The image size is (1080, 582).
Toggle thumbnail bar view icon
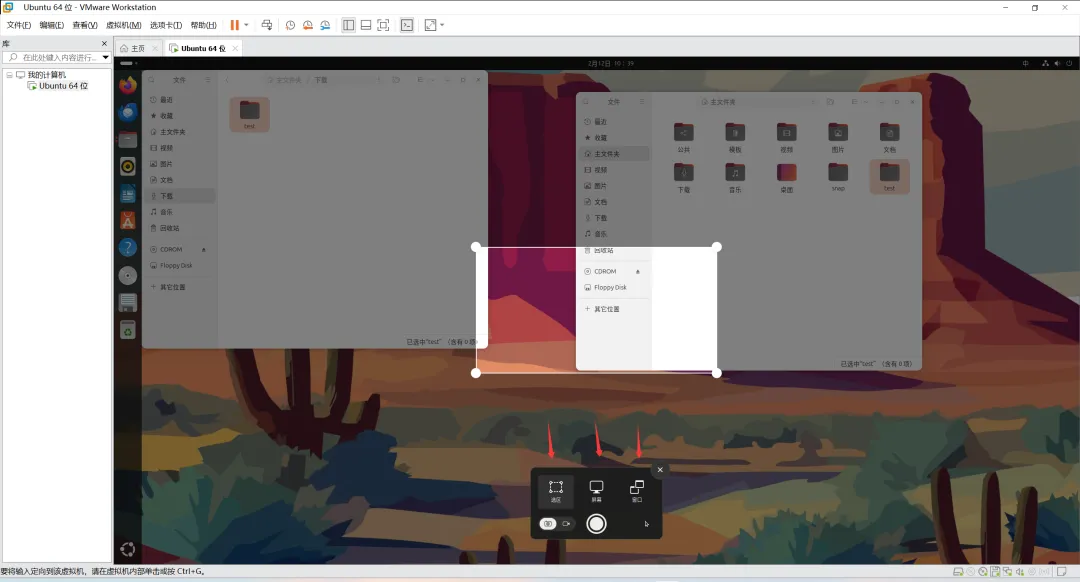point(366,25)
